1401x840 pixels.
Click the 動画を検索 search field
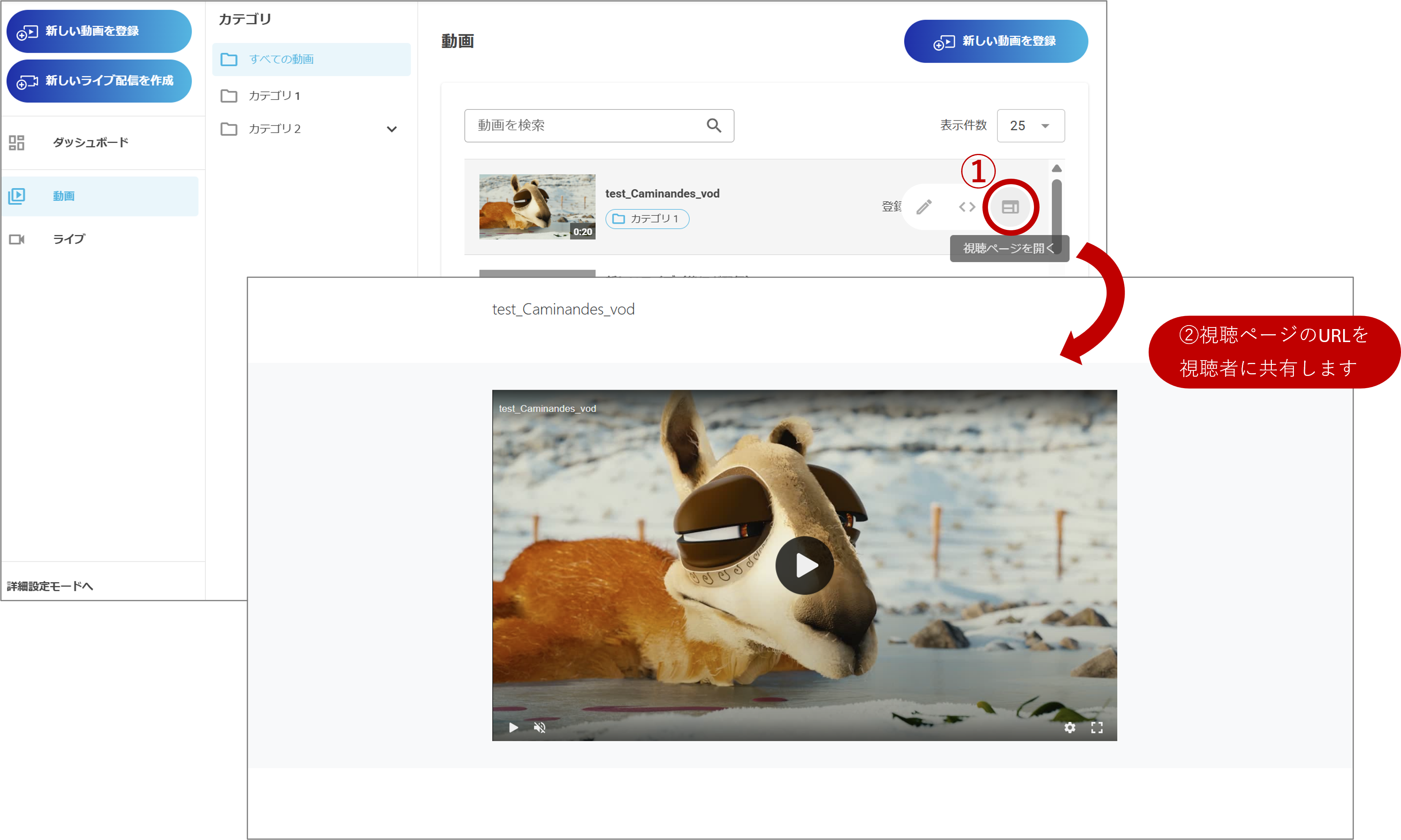pyautogui.click(x=599, y=126)
